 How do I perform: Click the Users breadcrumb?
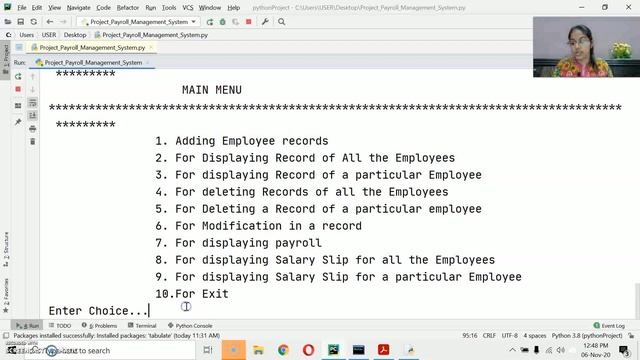[27, 35]
